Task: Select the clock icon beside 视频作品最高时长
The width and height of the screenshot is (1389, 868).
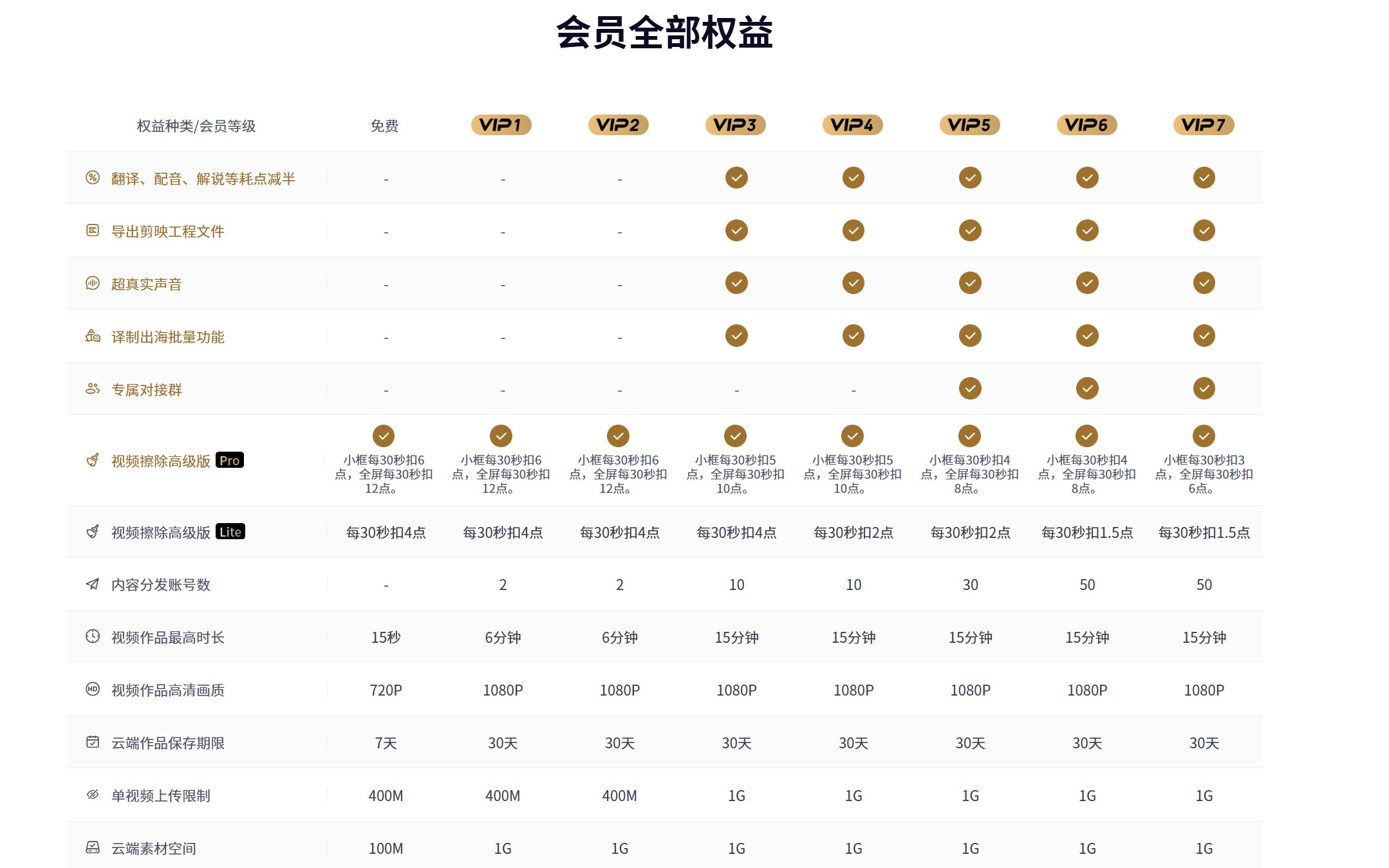Action: pyautogui.click(x=92, y=637)
